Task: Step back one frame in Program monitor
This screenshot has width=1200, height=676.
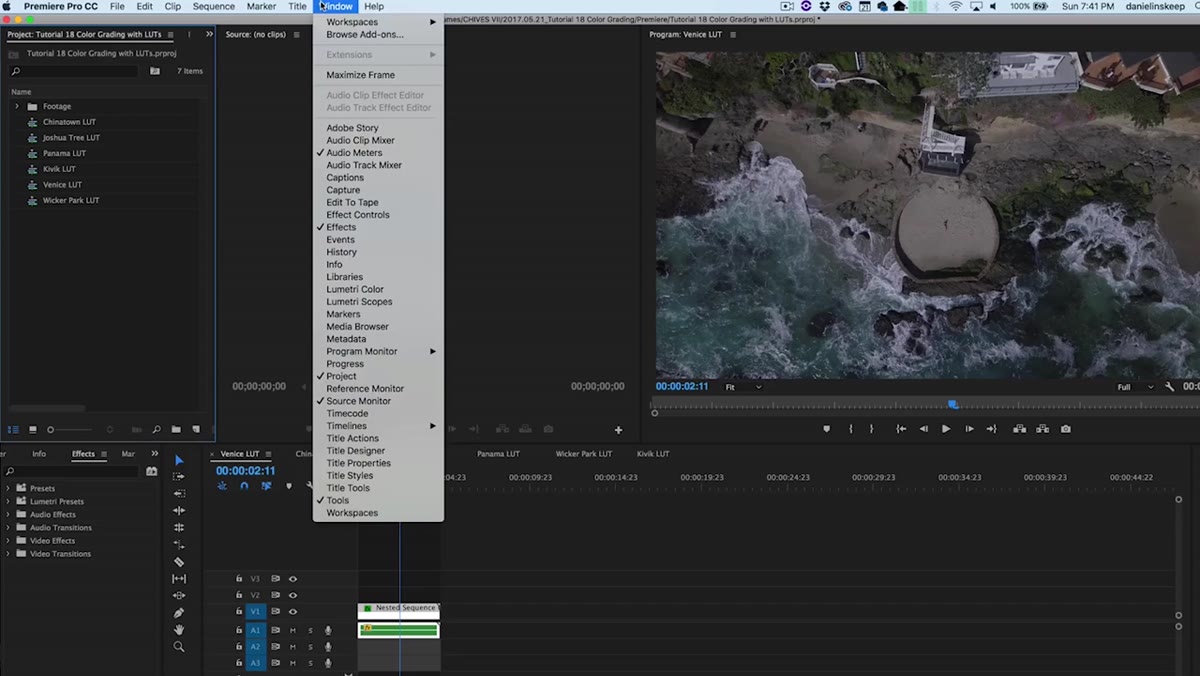Action: click(923, 429)
